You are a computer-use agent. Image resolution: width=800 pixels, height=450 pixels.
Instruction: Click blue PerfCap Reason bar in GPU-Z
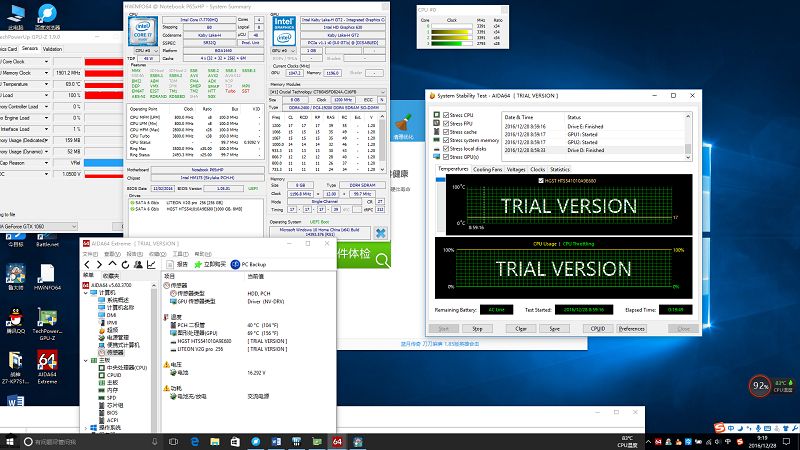tap(104, 163)
